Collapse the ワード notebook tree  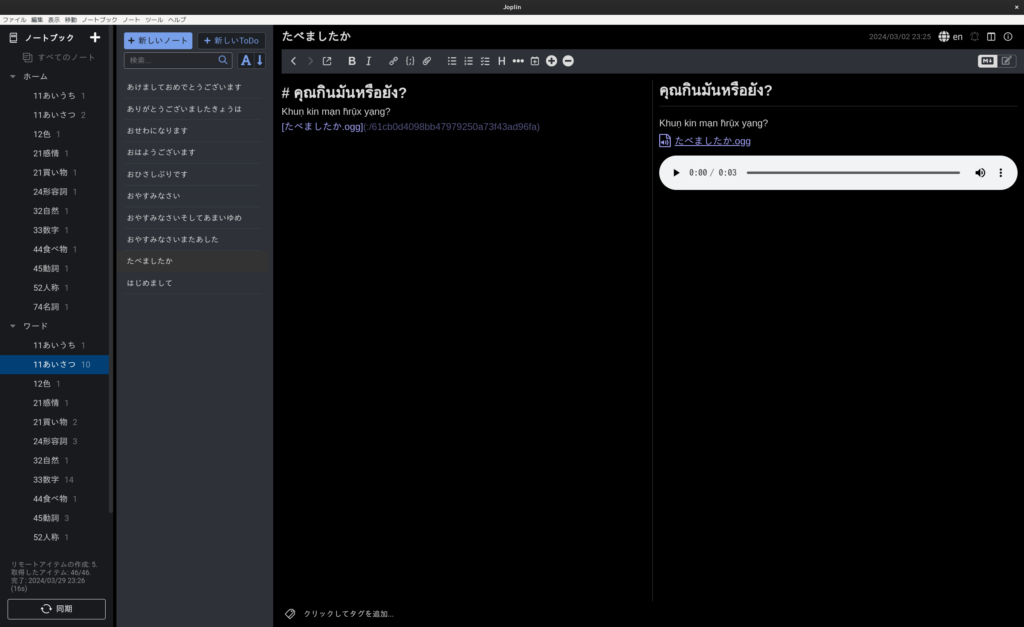coord(12,326)
